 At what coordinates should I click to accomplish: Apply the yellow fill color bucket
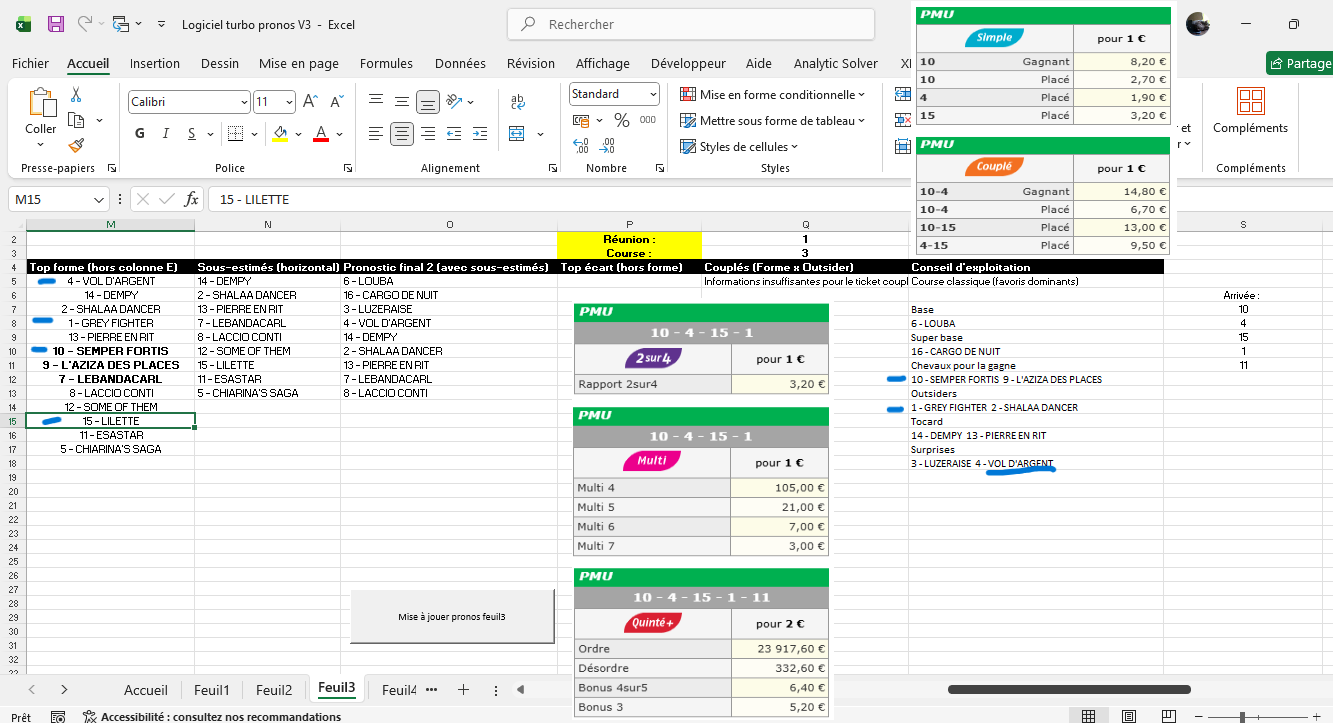click(280, 134)
